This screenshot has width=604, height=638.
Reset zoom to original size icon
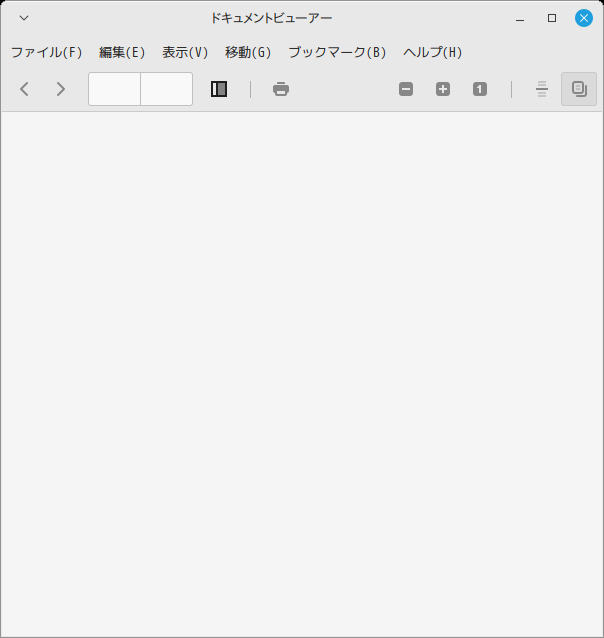click(480, 89)
